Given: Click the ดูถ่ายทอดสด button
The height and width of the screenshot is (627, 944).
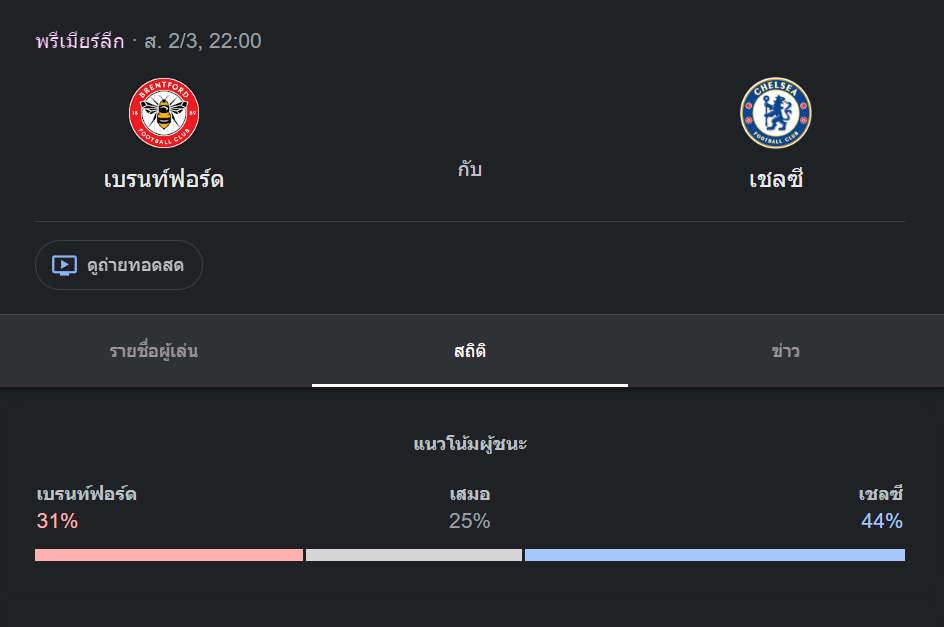Looking at the screenshot, I should point(118,264).
